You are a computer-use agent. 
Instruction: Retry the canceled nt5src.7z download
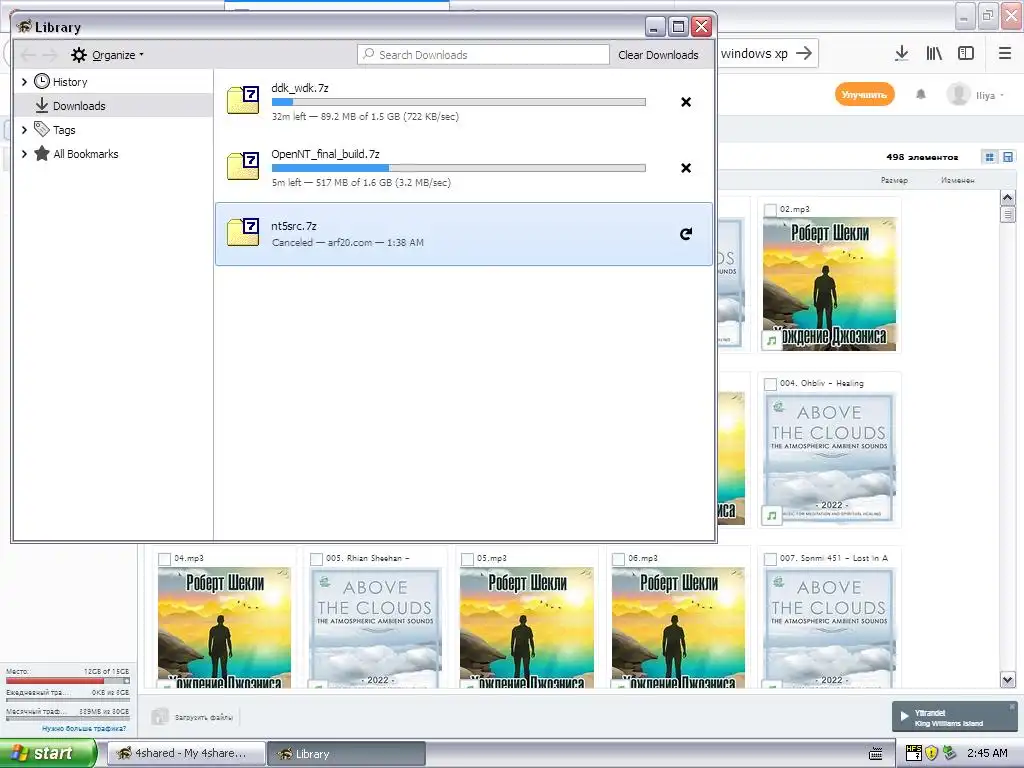(x=686, y=234)
